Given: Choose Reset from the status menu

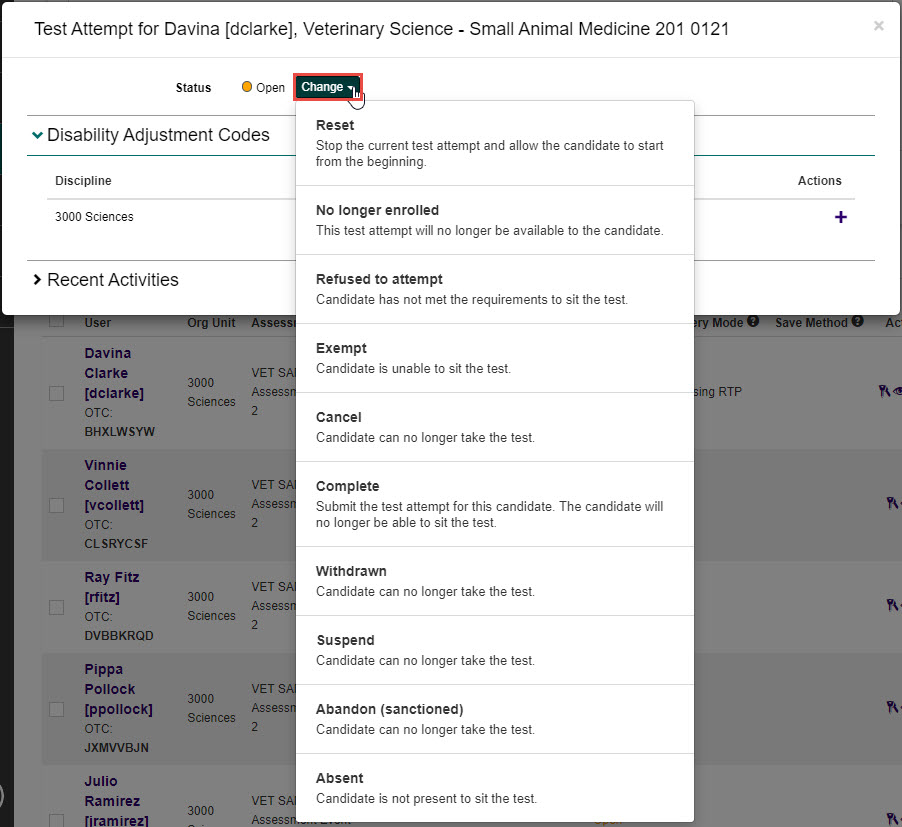Looking at the screenshot, I should (x=335, y=126).
